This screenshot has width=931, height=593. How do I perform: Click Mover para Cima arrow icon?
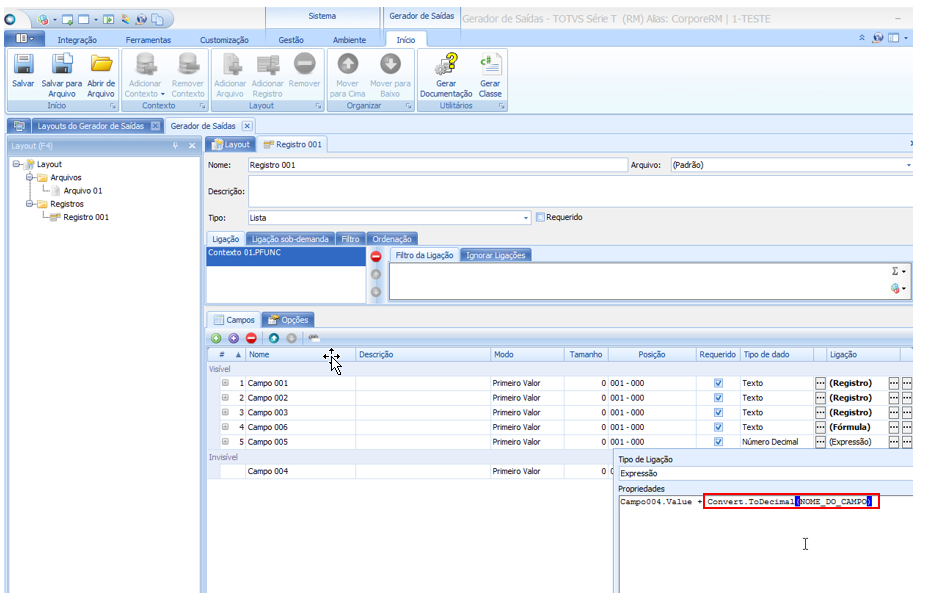(x=348, y=64)
